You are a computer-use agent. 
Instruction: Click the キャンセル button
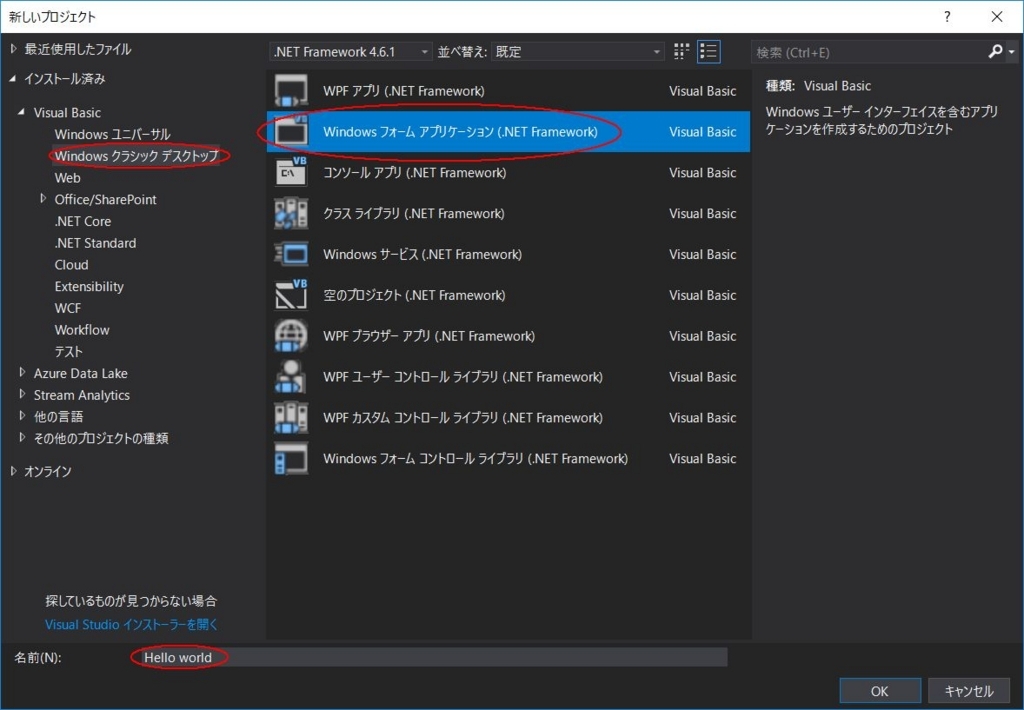pos(968,691)
